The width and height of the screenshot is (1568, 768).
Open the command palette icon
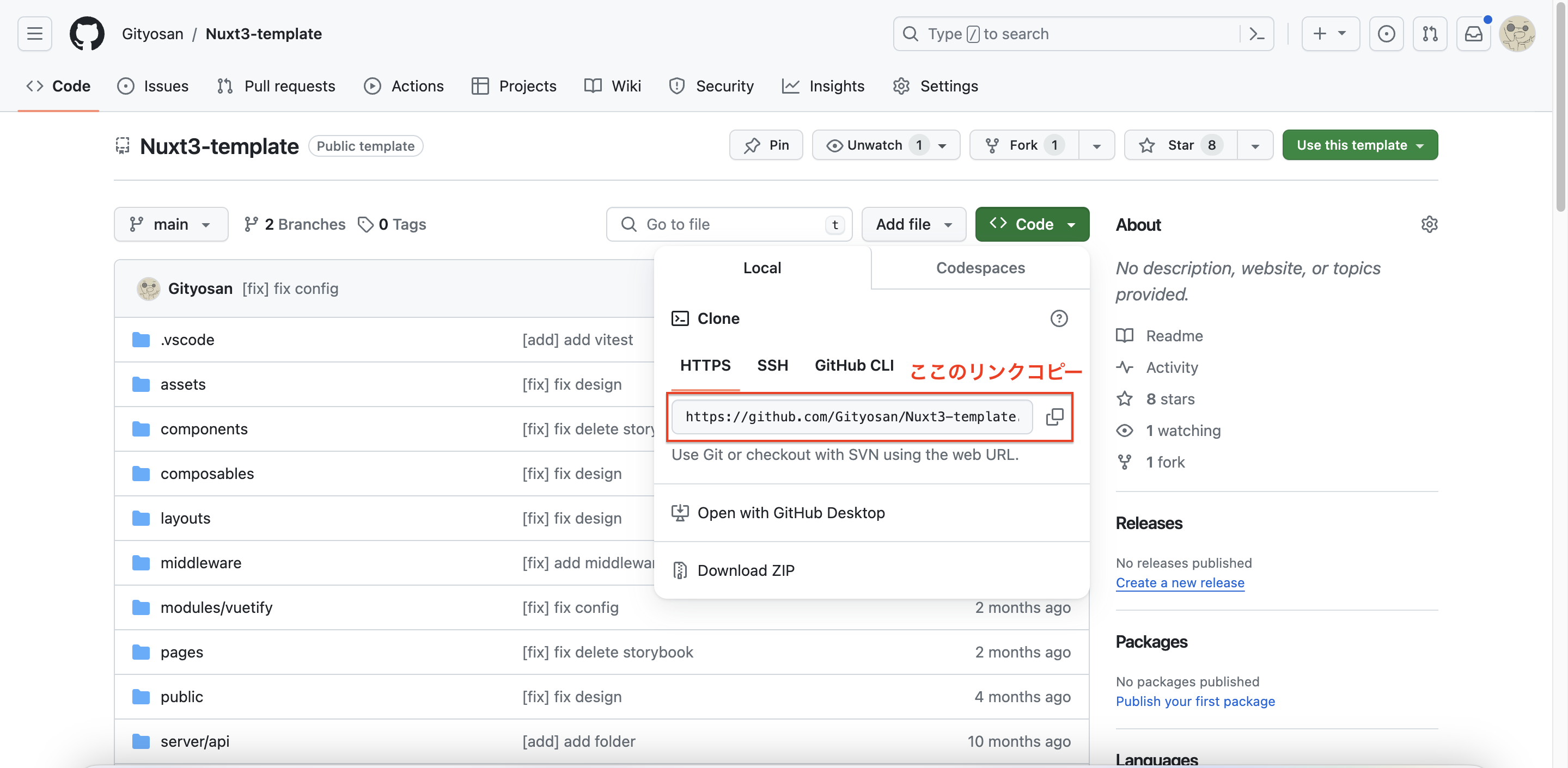(x=1256, y=33)
